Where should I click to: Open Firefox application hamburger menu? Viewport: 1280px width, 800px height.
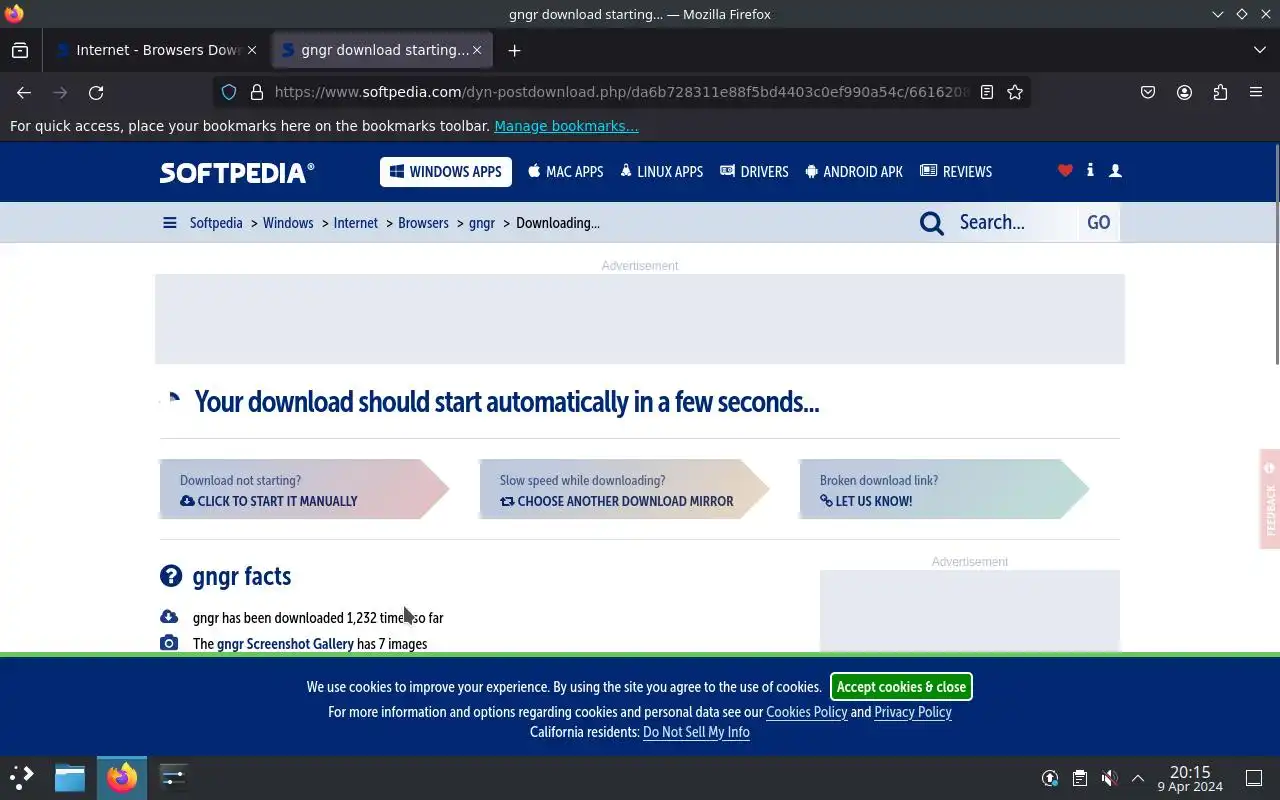1256,92
